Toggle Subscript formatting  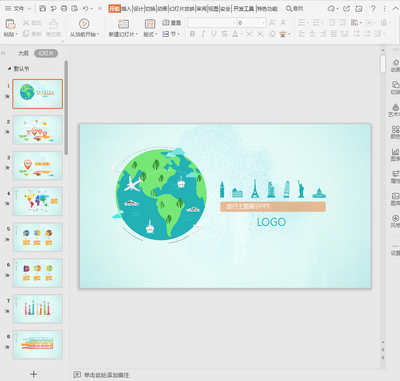click(x=260, y=34)
